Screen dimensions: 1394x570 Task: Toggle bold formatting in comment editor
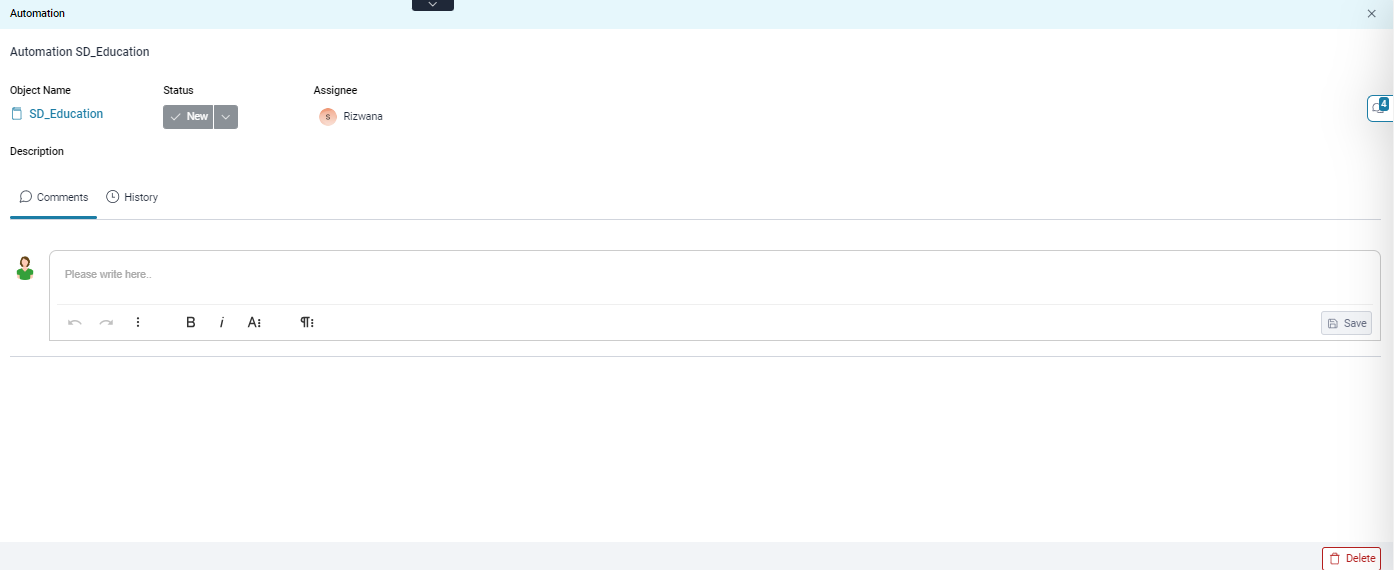(191, 323)
